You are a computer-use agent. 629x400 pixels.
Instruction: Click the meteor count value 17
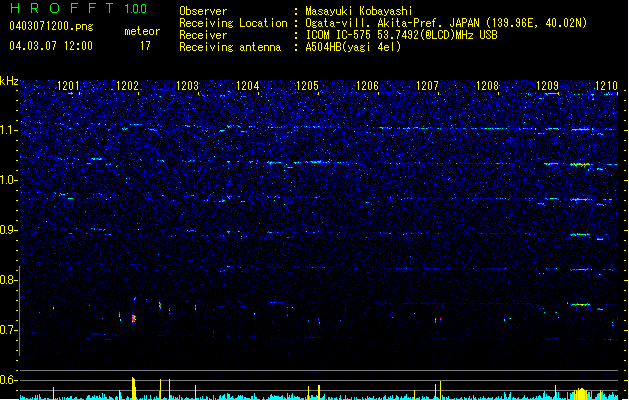pos(145,46)
